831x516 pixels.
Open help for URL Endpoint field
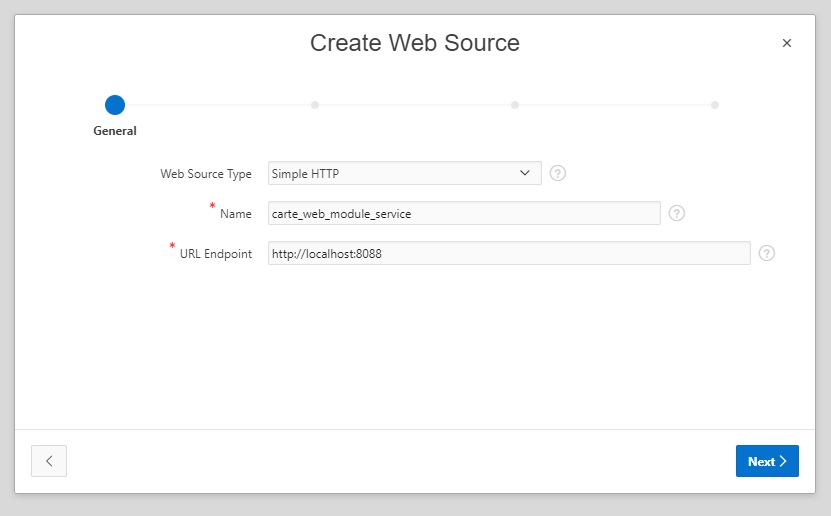[767, 253]
